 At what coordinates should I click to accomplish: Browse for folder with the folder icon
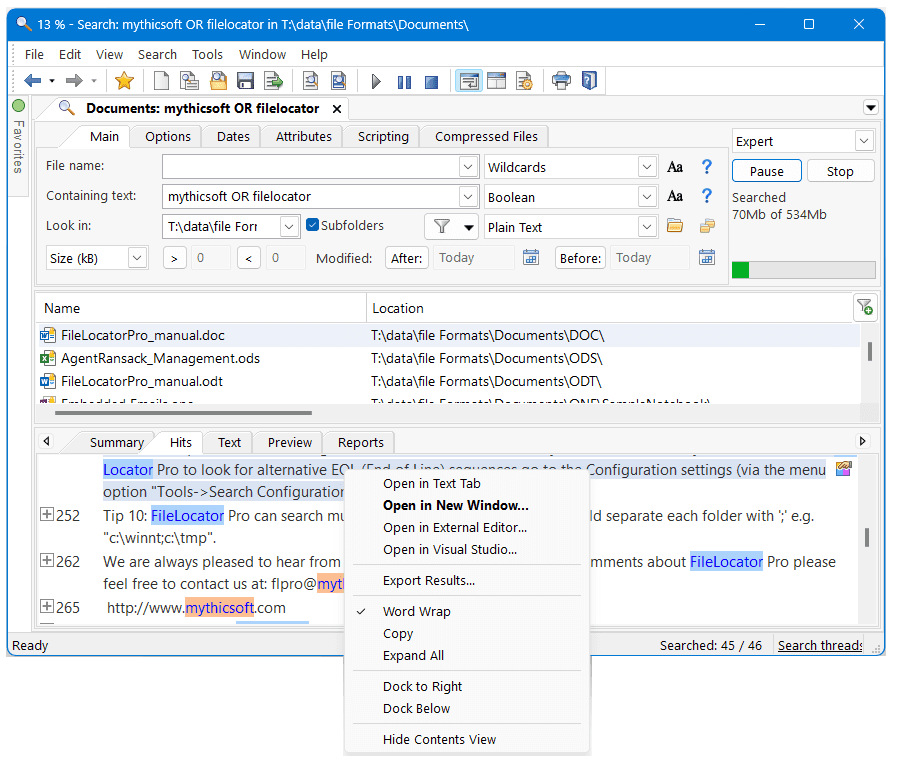[x=675, y=226]
